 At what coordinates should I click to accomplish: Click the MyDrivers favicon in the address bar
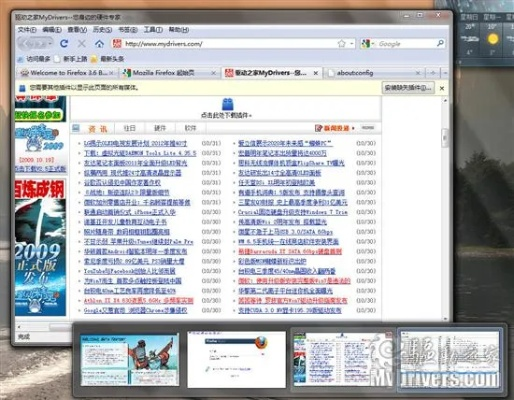[x=117, y=44]
